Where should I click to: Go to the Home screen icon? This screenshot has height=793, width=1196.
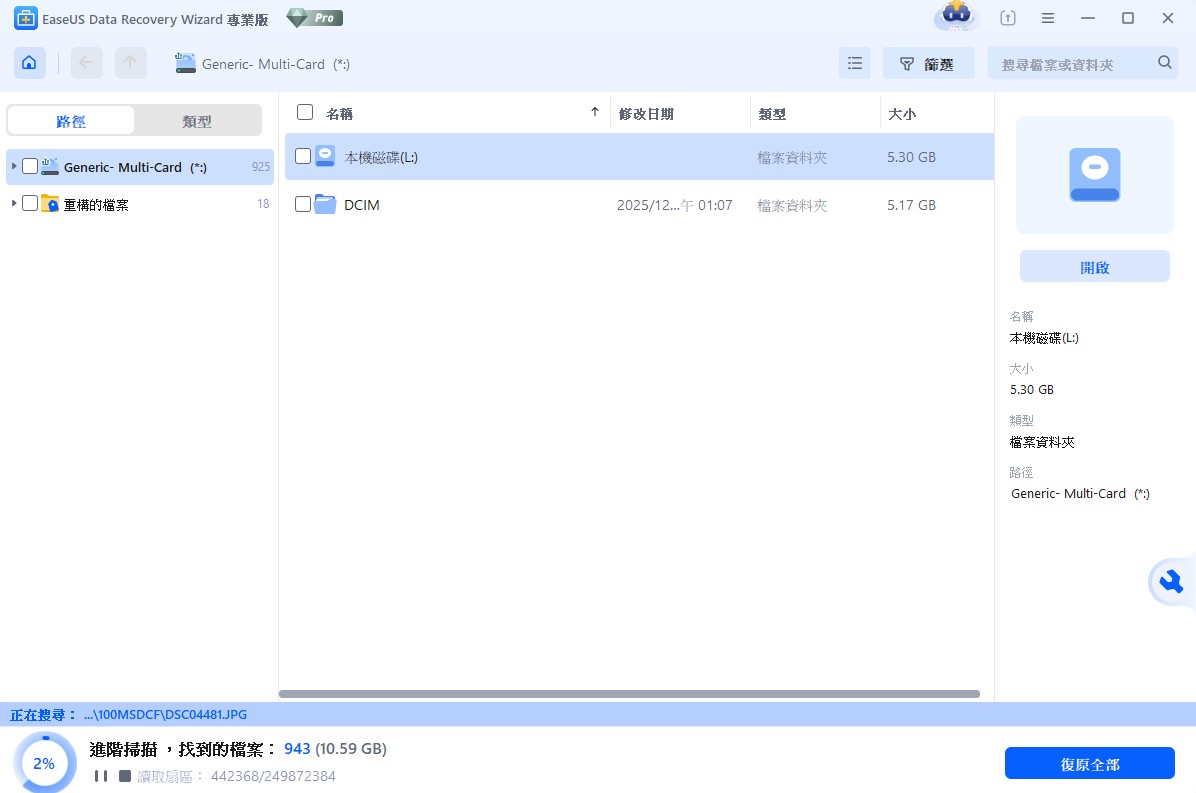click(x=29, y=63)
